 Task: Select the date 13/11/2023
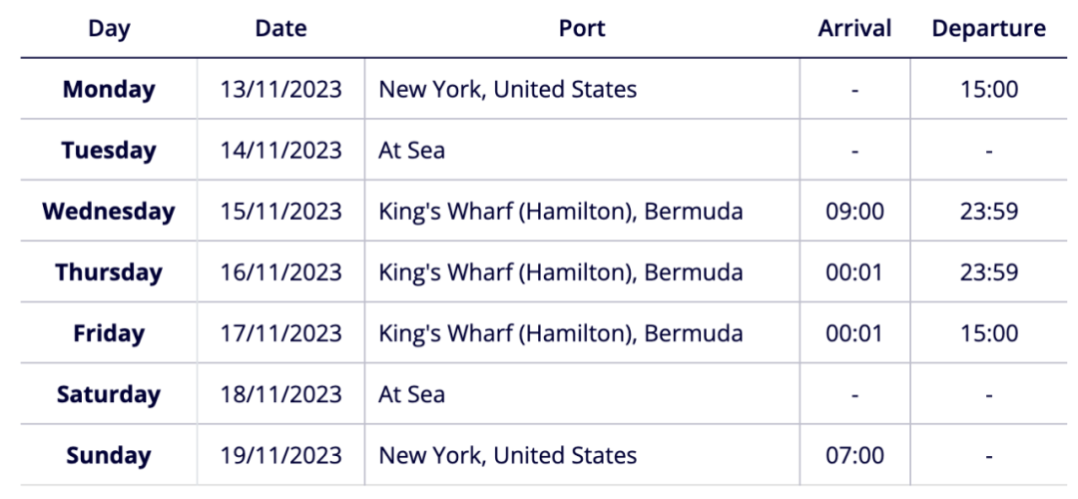[280, 89]
